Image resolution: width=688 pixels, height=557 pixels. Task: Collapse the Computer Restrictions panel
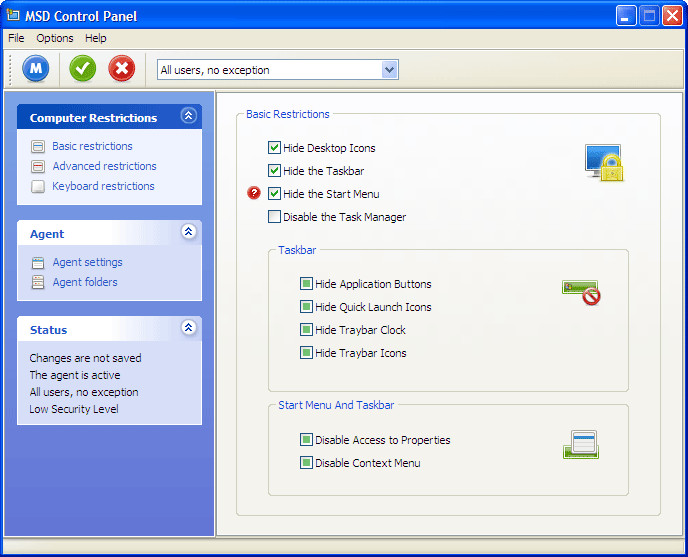tap(188, 116)
